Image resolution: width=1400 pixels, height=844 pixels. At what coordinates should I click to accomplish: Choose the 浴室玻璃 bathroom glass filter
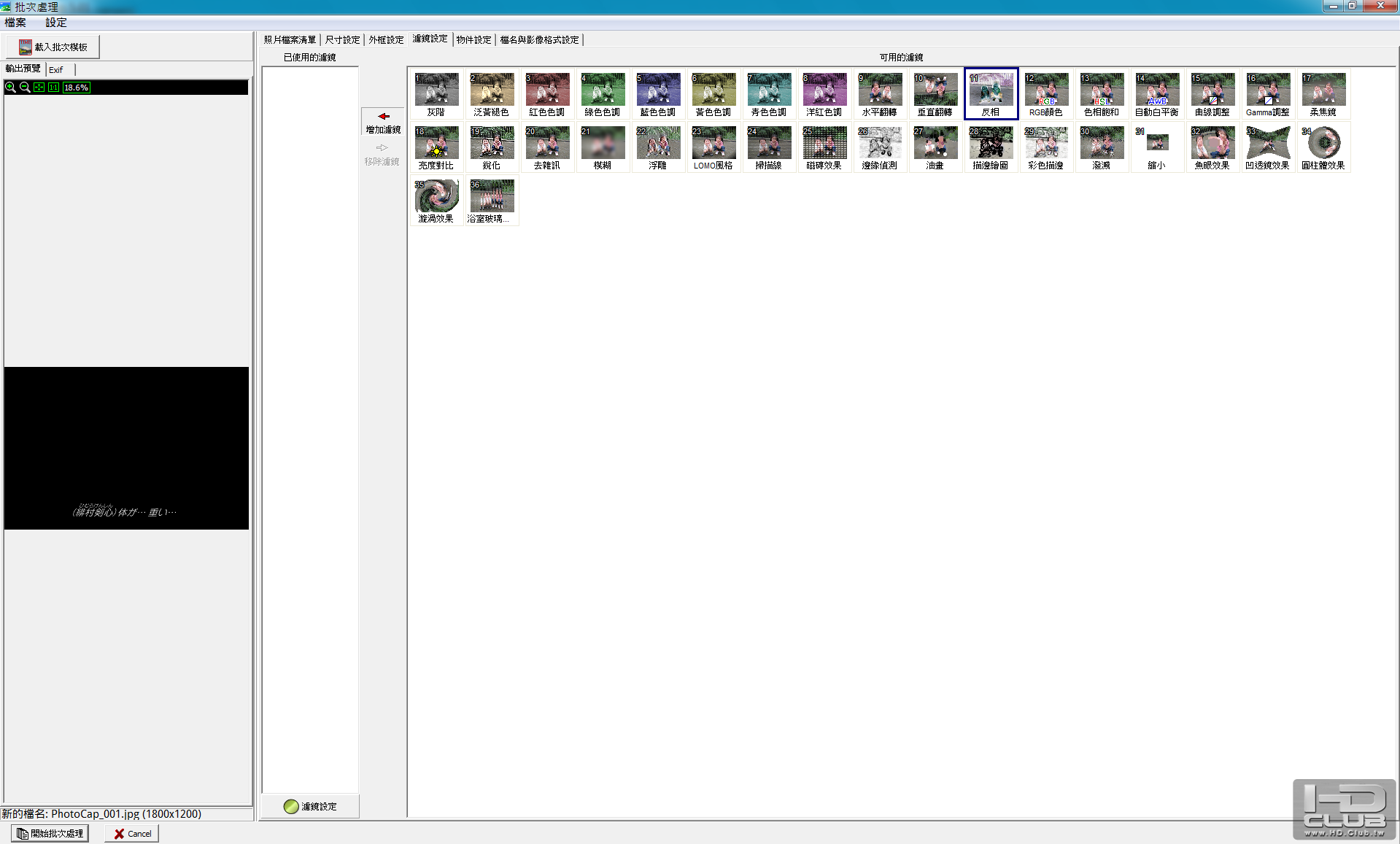(x=492, y=201)
